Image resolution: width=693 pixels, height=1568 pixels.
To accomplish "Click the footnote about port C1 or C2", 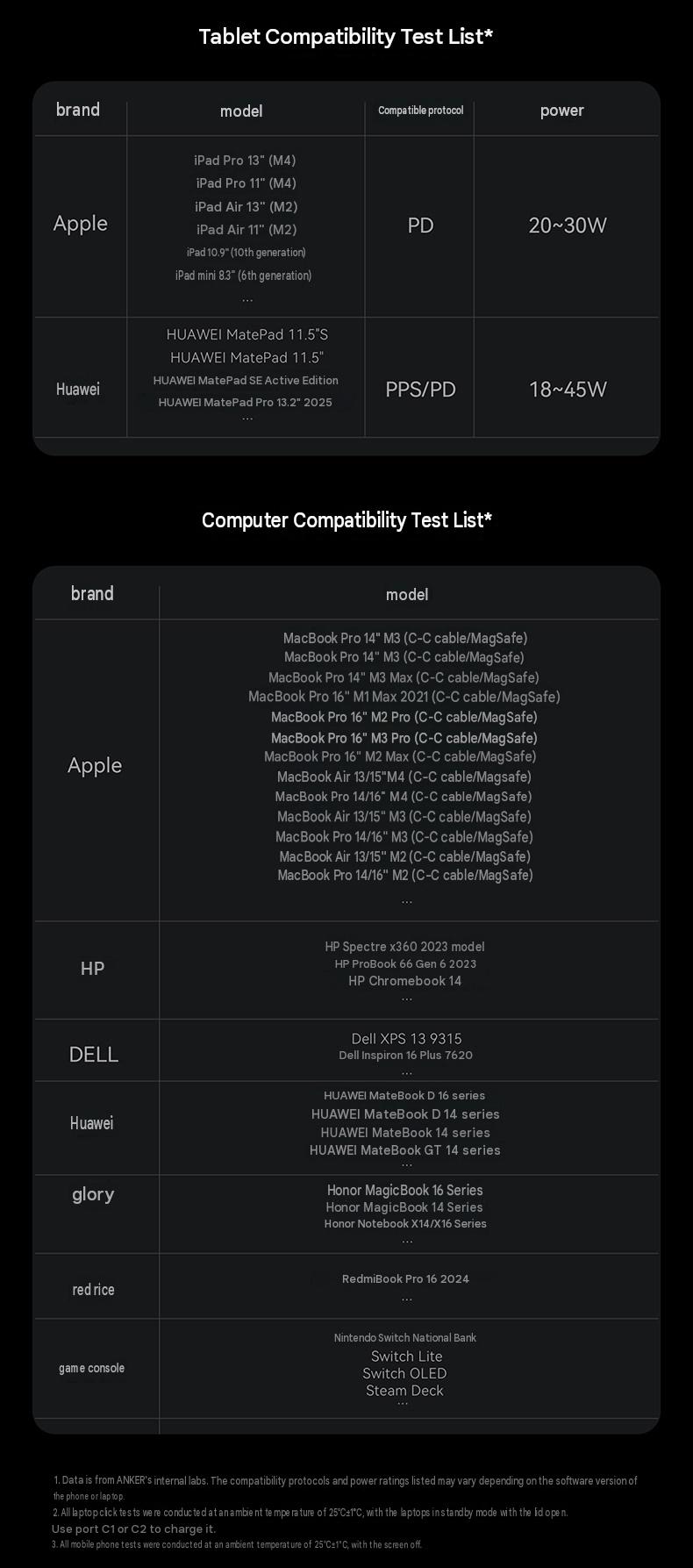I will click(x=133, y=1529).
